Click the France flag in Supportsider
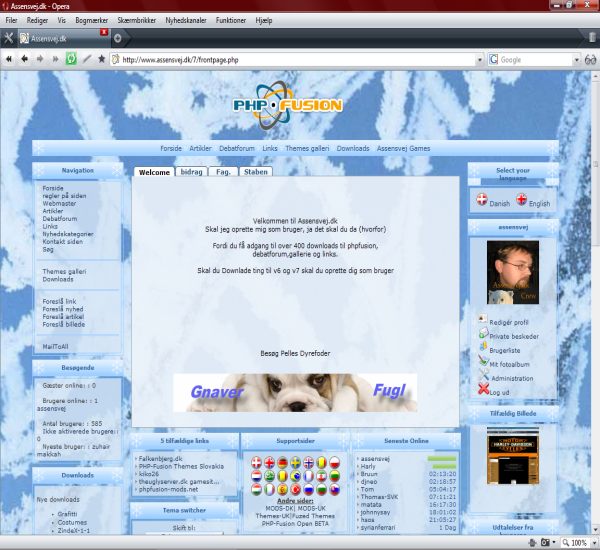Image resolution: width=600 pixels, height=550 pixels. point(308,476)
